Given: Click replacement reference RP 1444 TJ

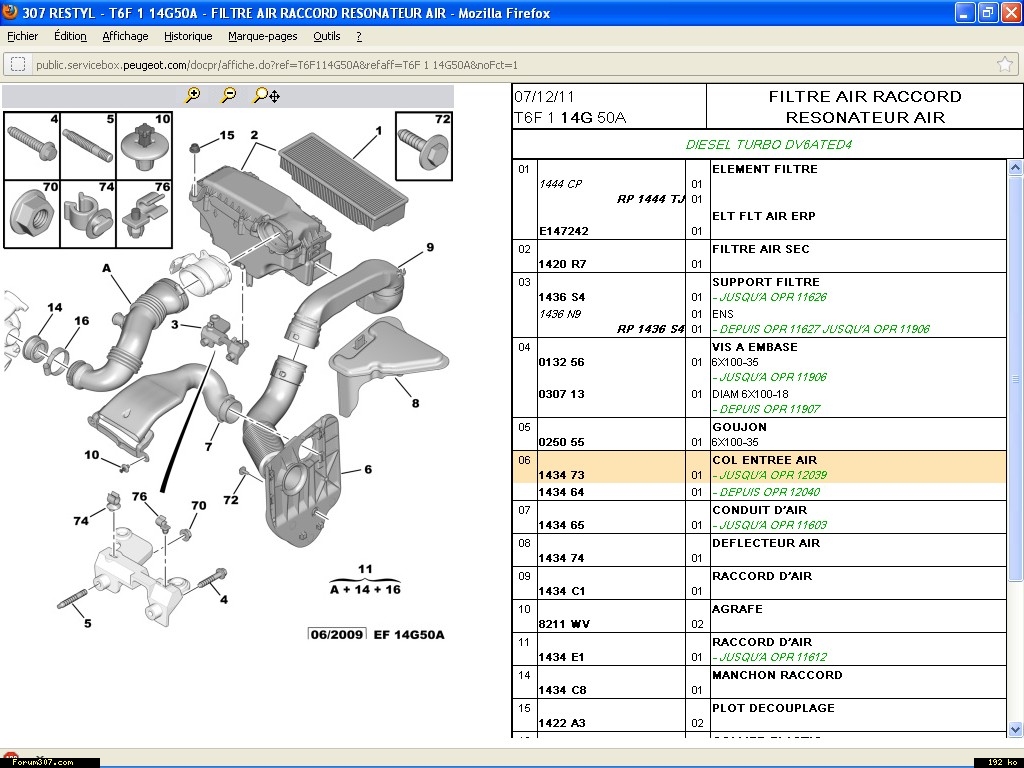Looking at the screenshot, I should point(650,199).
